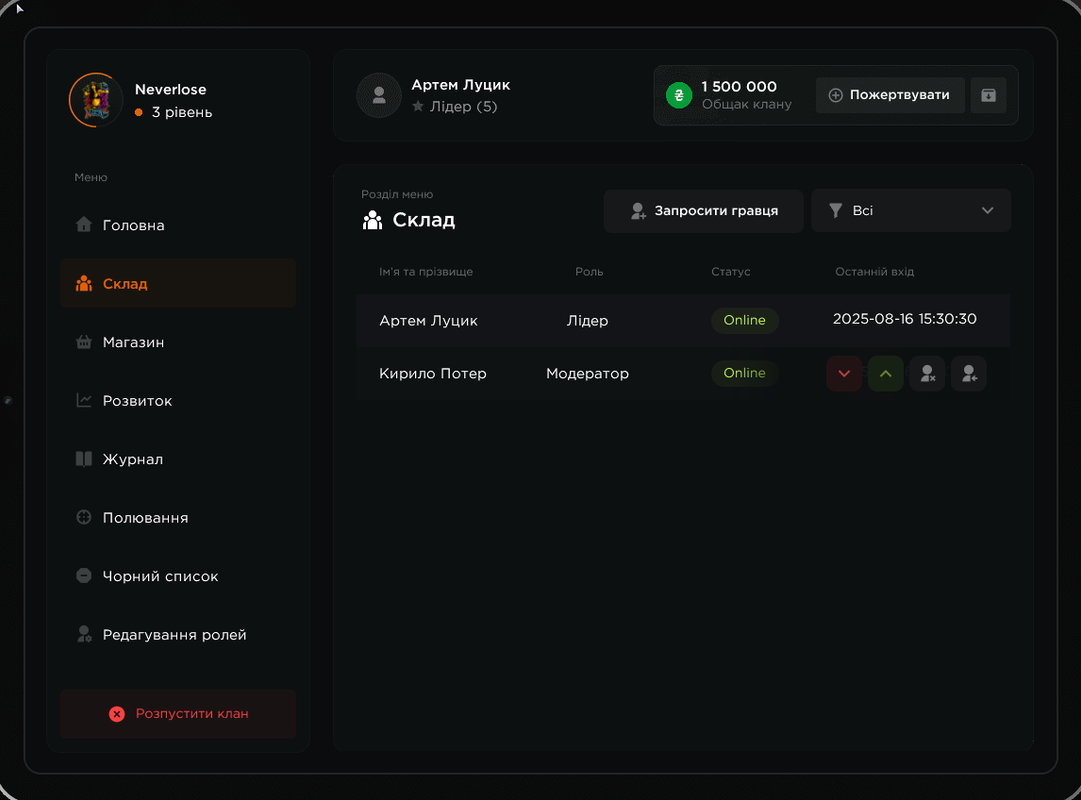
Task: Click the people icon next to Склад heading
Action: click(372, 220)
